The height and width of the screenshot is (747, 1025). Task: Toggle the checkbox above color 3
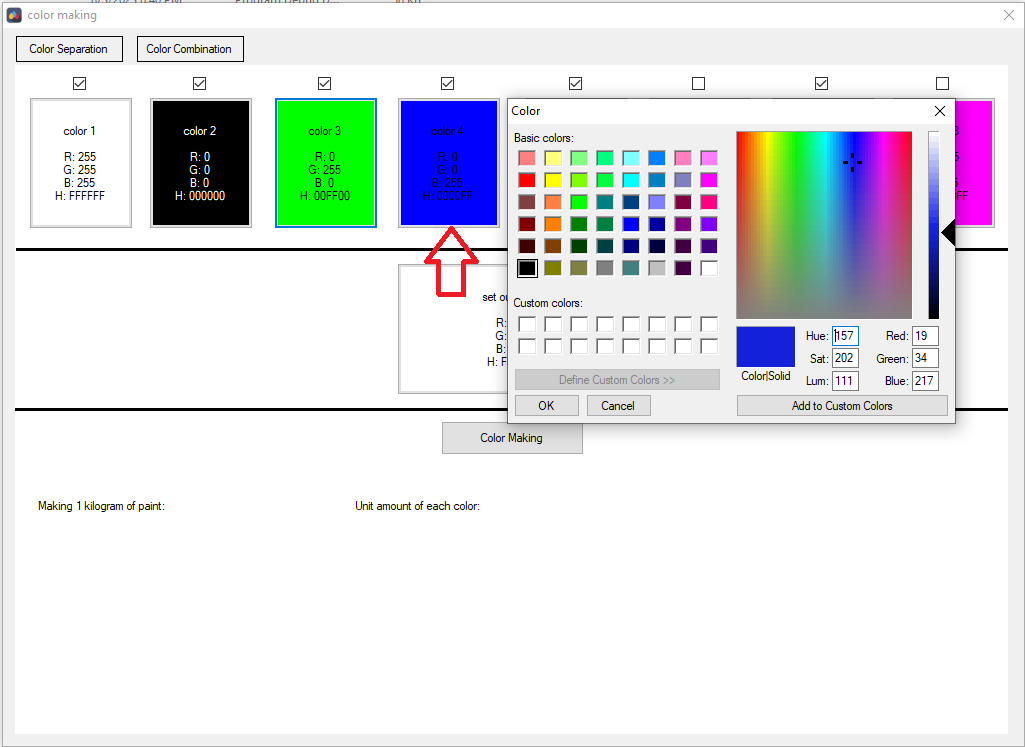(x=324, y=84)
